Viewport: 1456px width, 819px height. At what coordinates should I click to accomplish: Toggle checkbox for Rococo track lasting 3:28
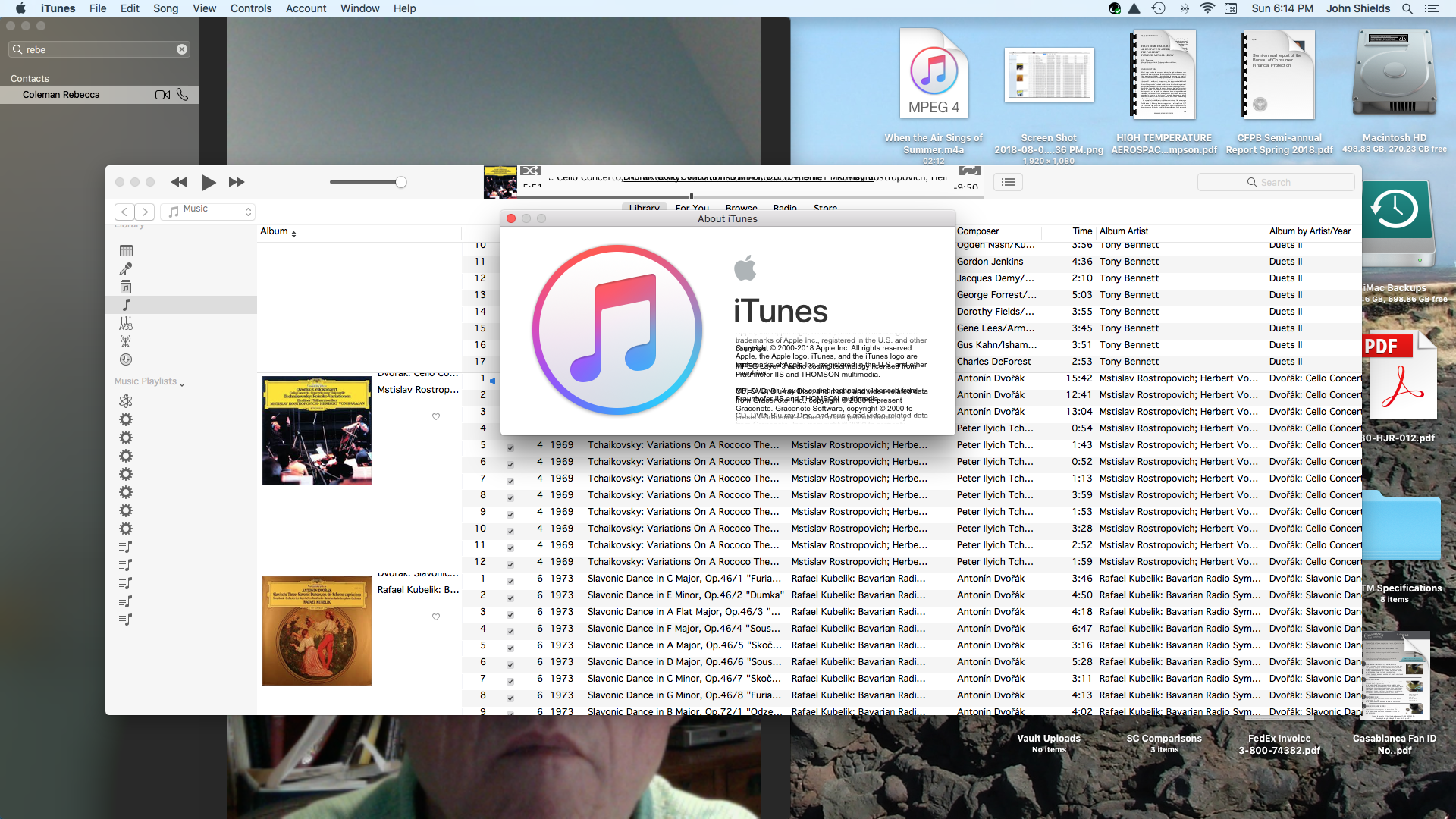click(510, 531)
